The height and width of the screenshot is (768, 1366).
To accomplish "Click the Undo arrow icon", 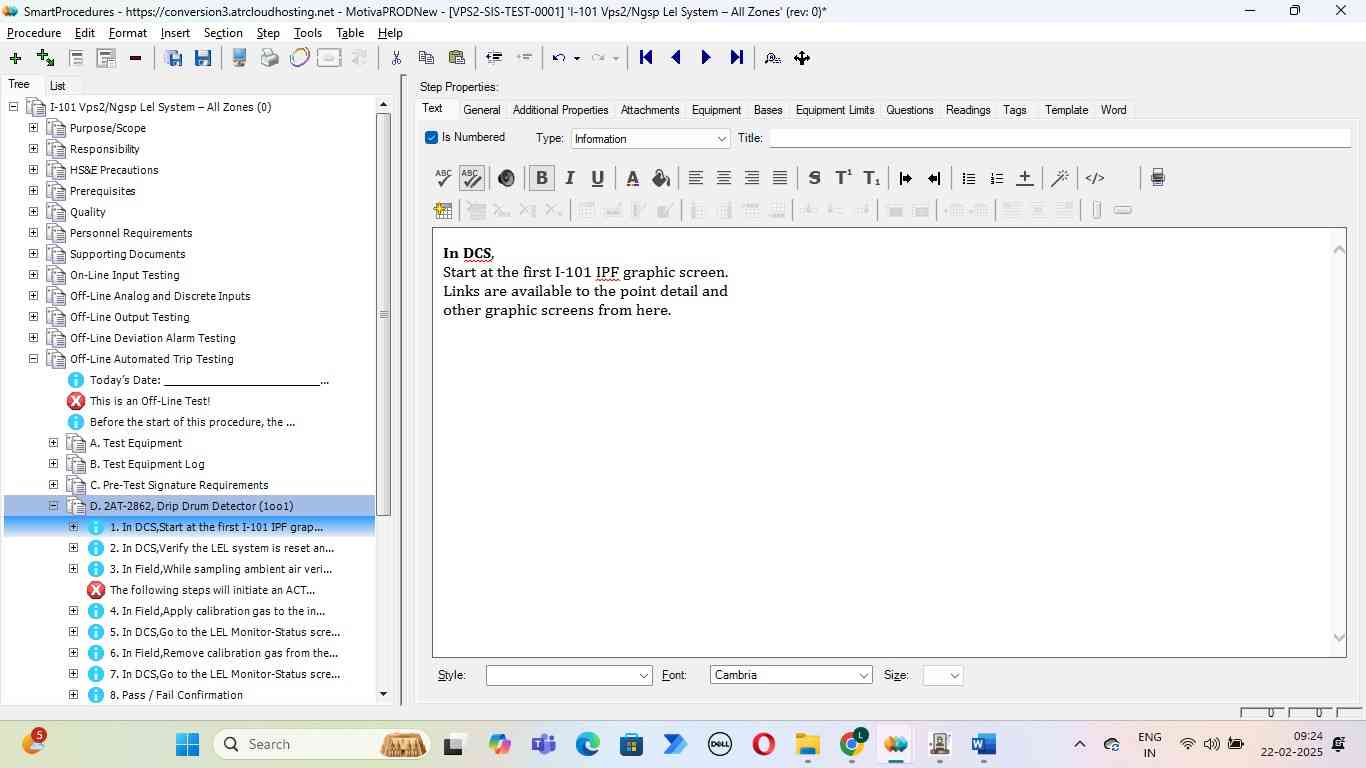I will click(559, 58).
